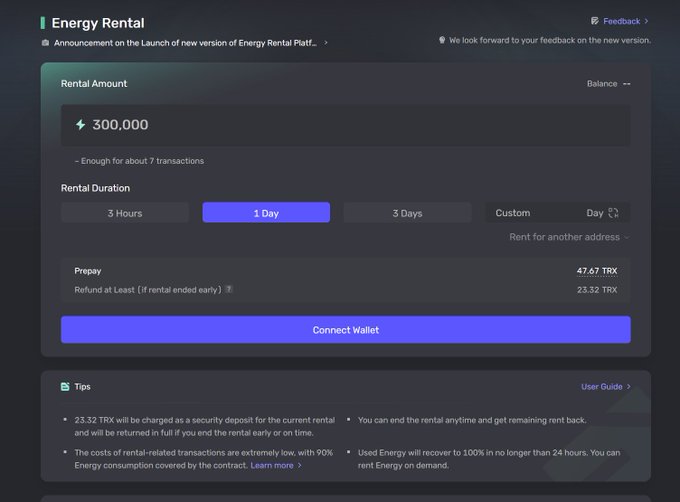
Task: Click the Rental Duration heading
Action: (x=95, y=188)
